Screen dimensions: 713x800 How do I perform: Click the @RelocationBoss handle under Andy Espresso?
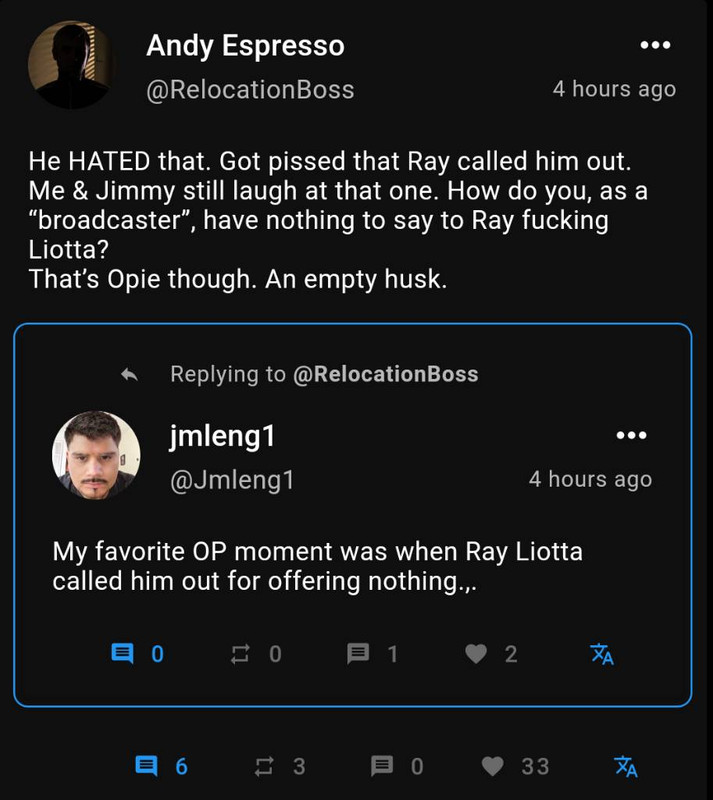point(250,89)
